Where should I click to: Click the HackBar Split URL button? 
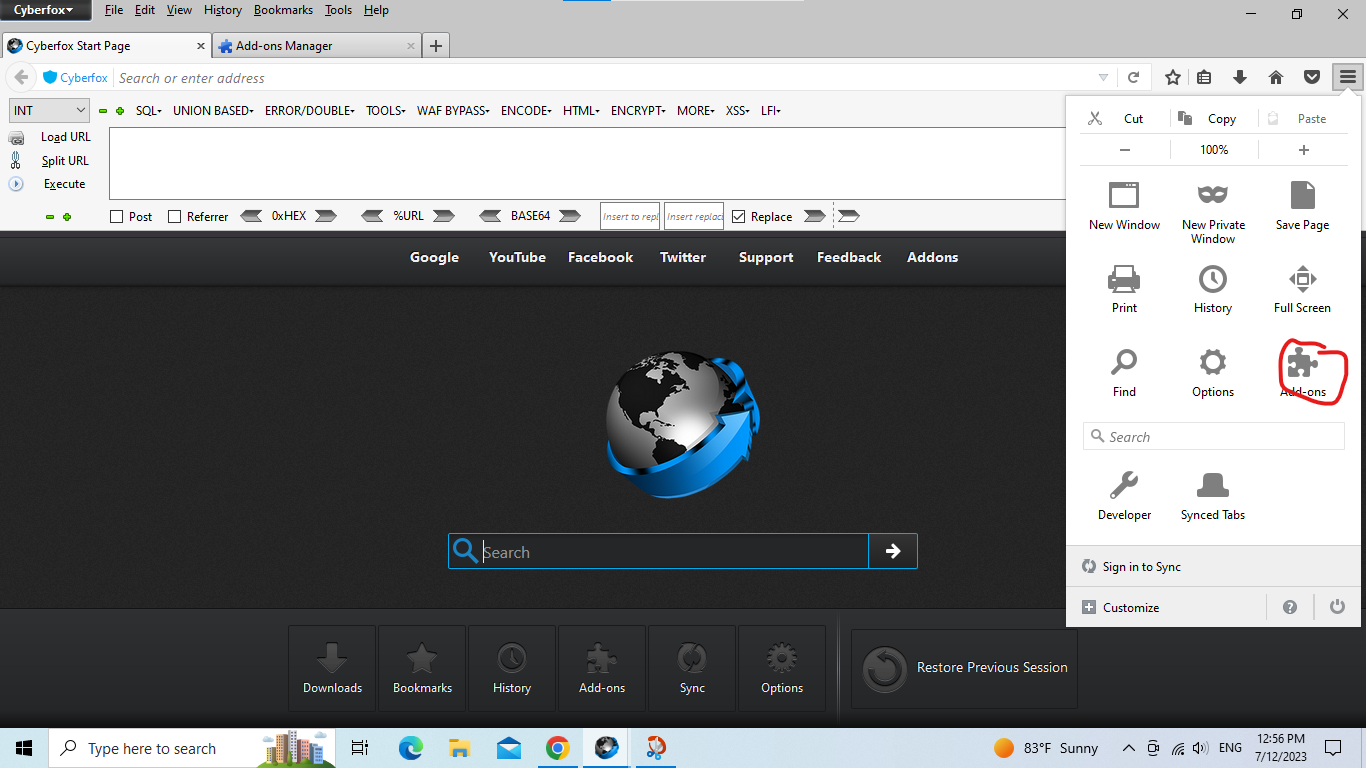click(x=65, y=160)
